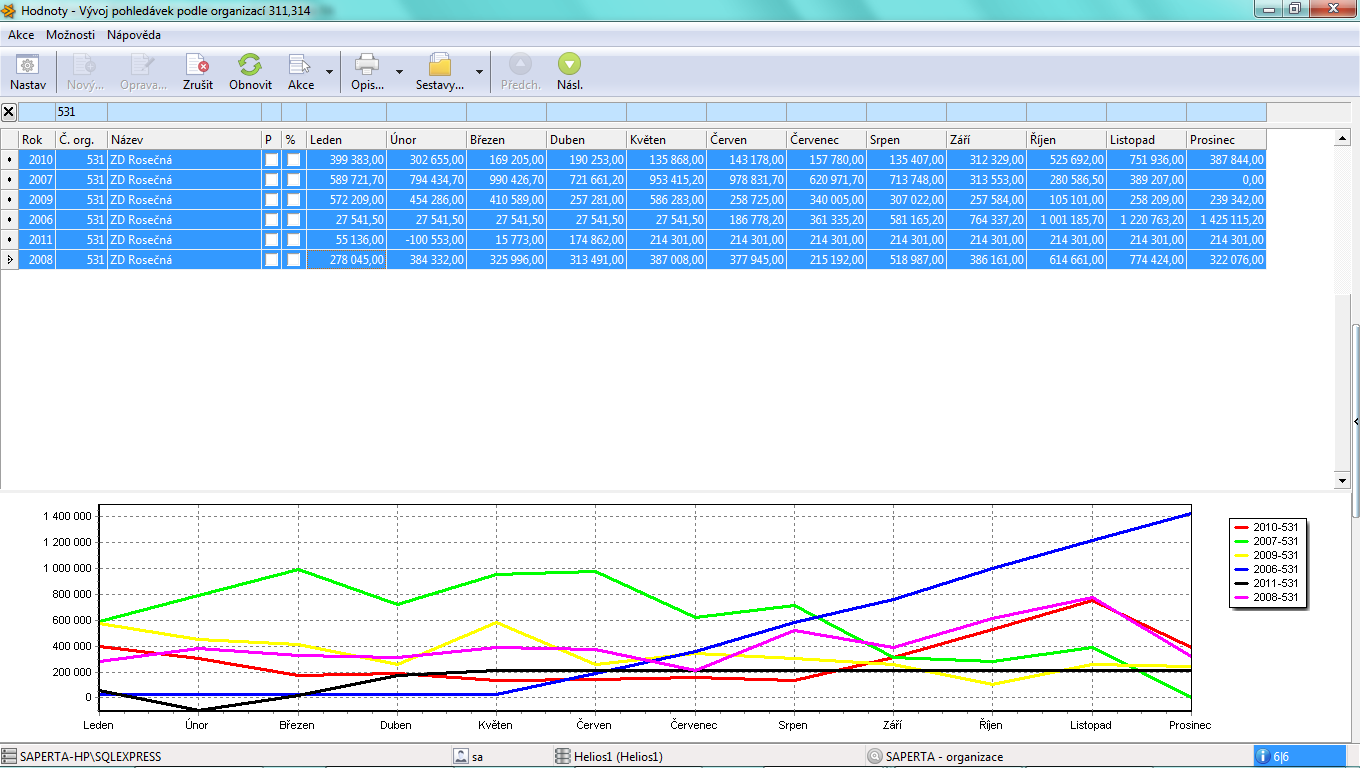Select the current row marker for 2008
This screenshot has height=768, width=1360.
(x=10, y=259)
